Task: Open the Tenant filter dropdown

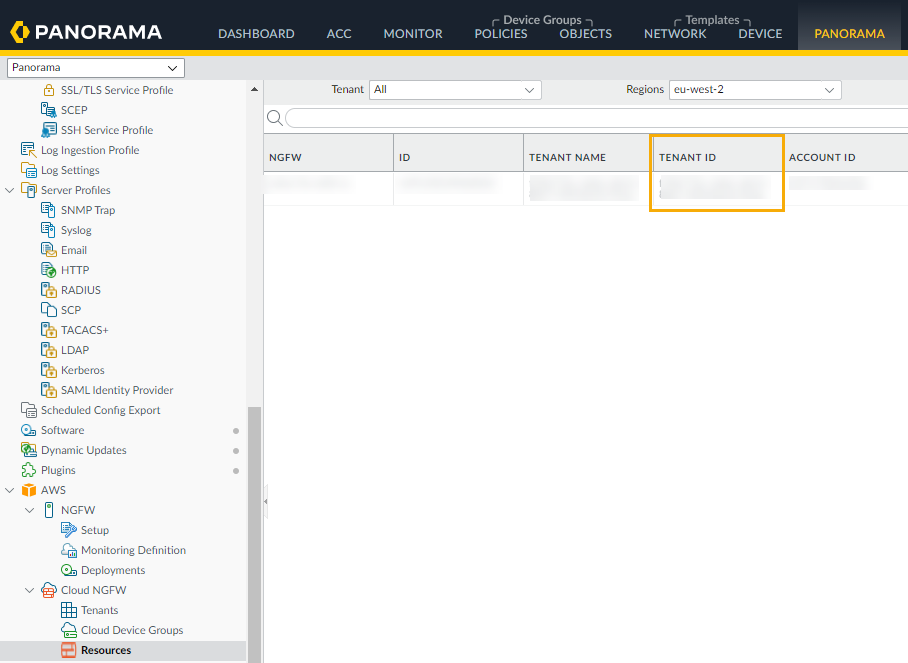Action: 455,90
